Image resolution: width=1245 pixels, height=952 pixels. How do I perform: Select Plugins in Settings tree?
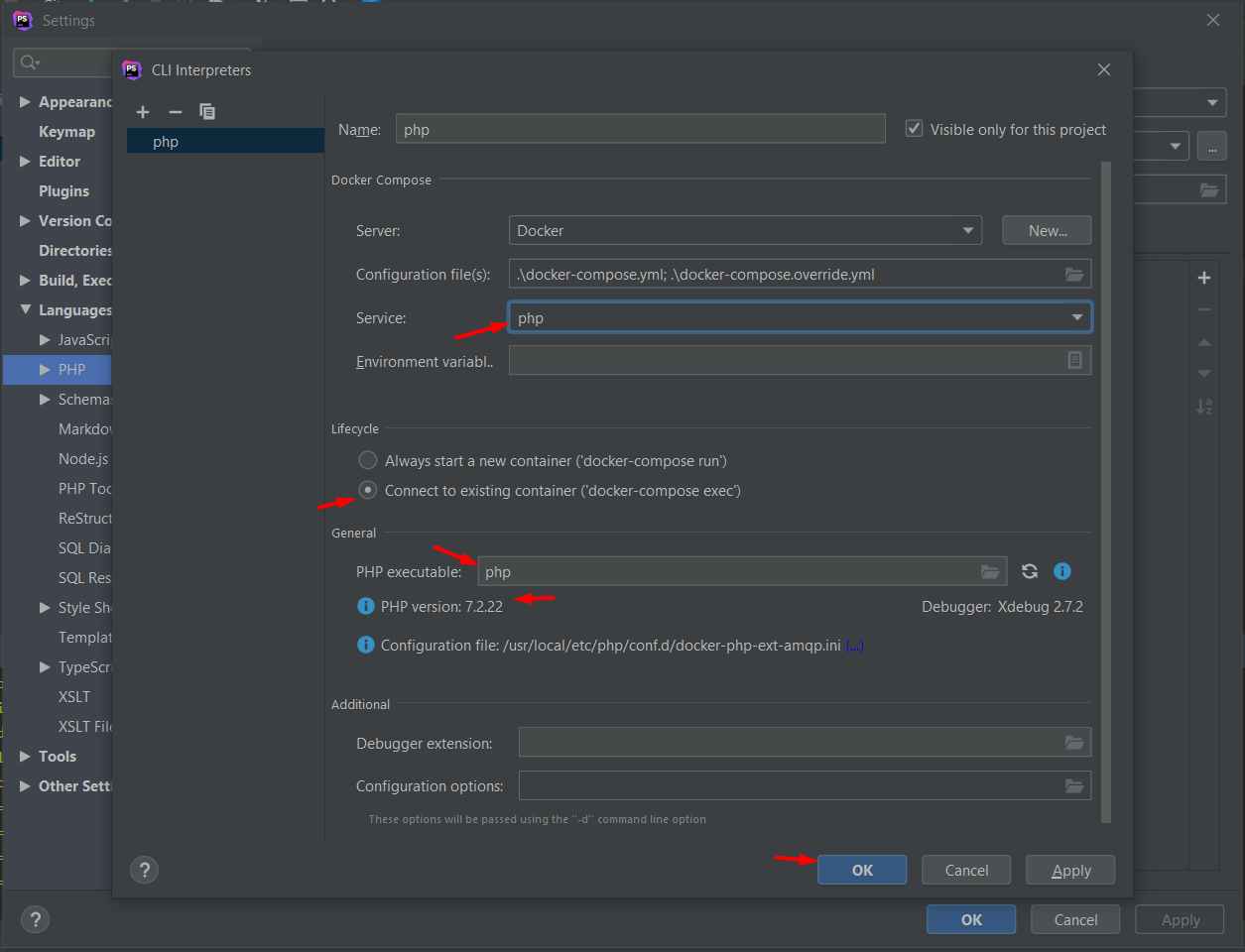coord(63,191)
